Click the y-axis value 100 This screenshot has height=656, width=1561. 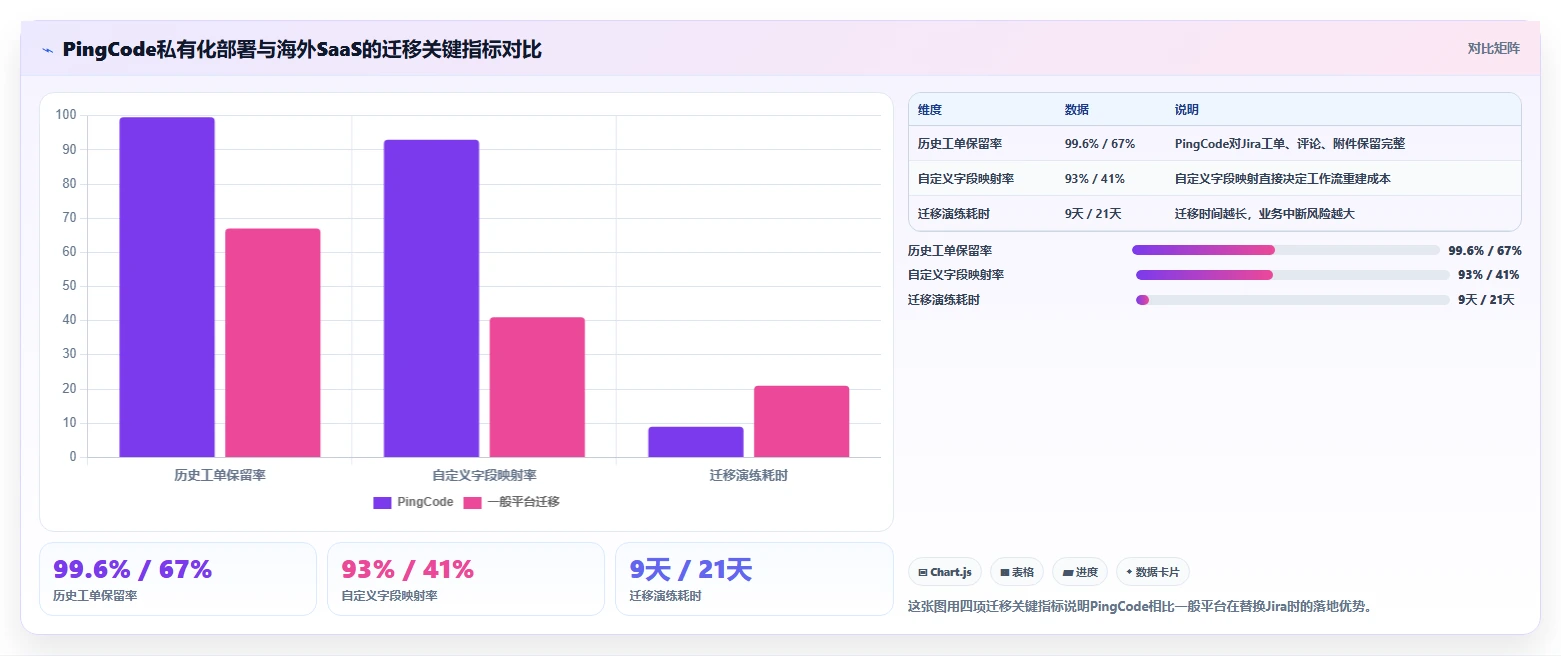pos(66,115)
